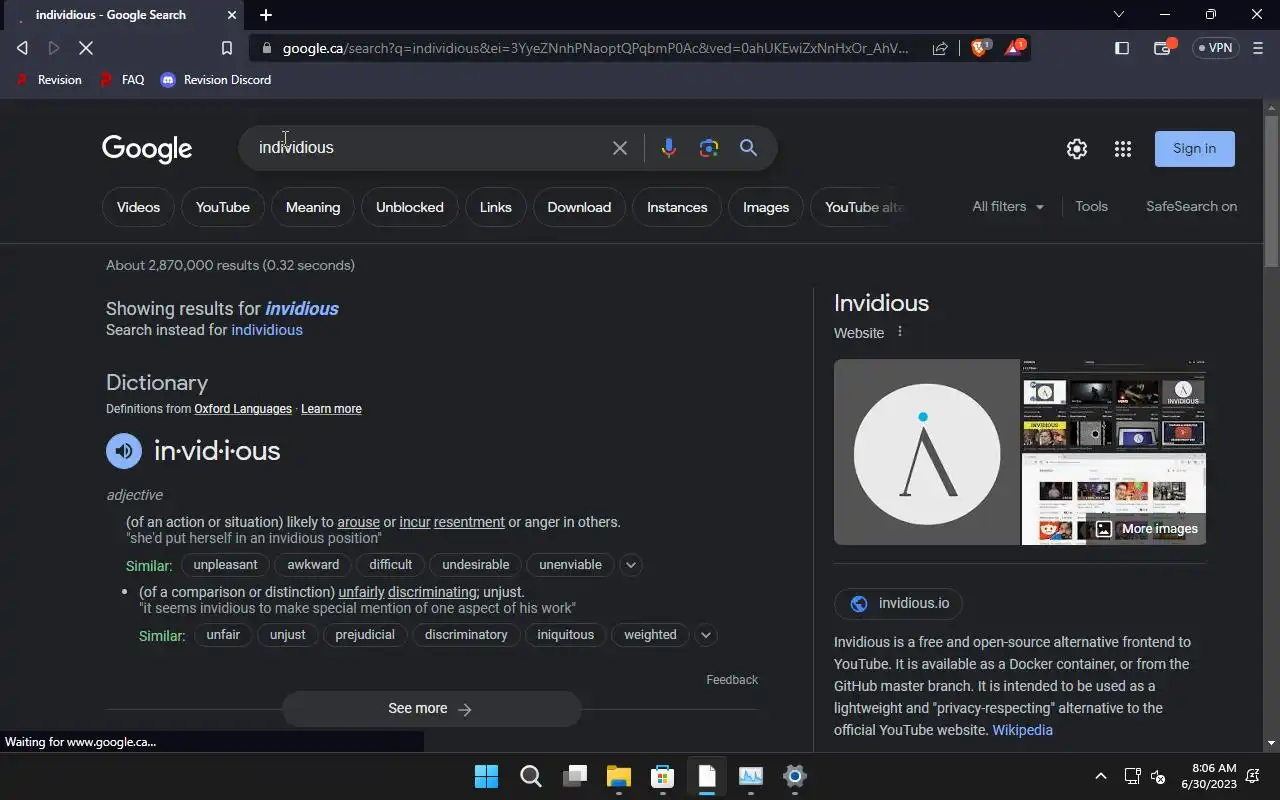Toggle the browser sidebar panel
The width and height of the screenshot is (1280, 800).
pos(1122,48)
